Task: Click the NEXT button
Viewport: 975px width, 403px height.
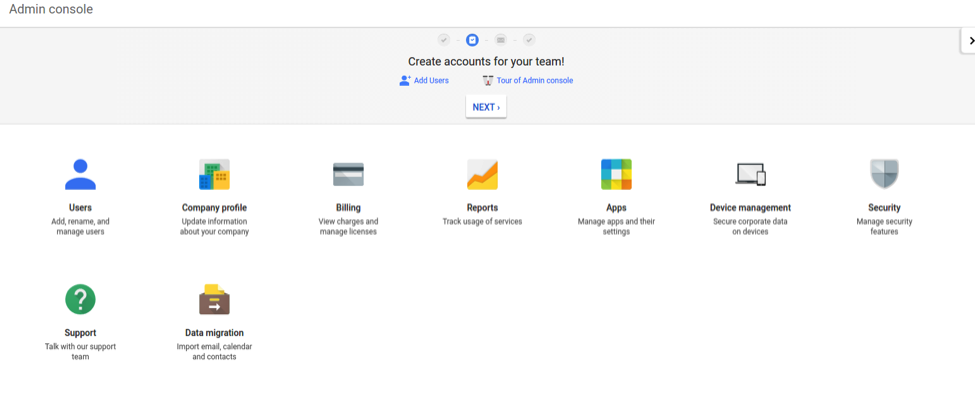Action: [x=486, y=107]
